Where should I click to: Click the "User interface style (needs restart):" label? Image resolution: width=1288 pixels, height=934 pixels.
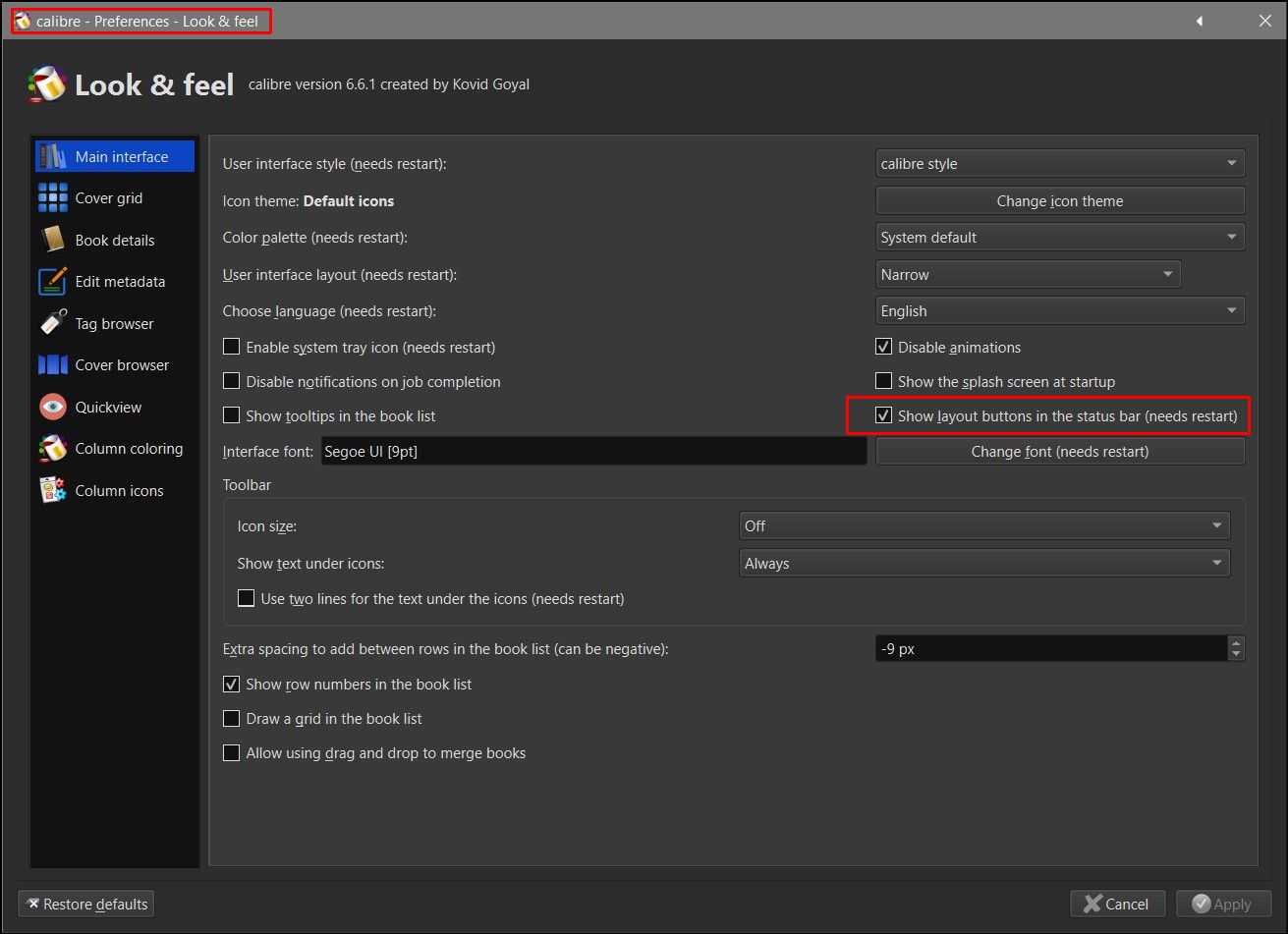click(x=335, y=164)
